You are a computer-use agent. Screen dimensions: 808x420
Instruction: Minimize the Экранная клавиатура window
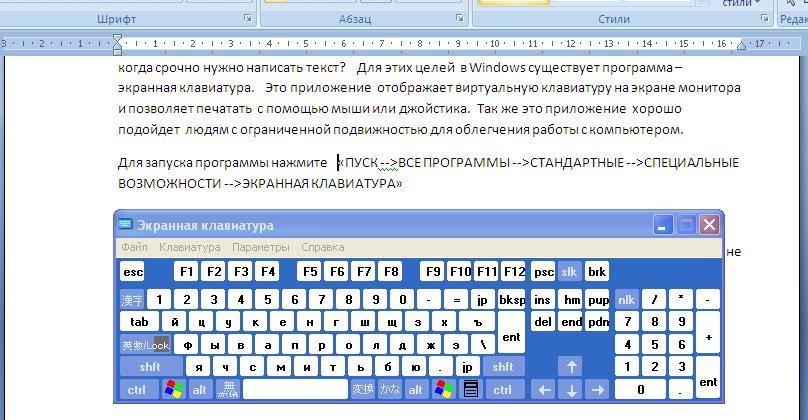tap(663, 225)
